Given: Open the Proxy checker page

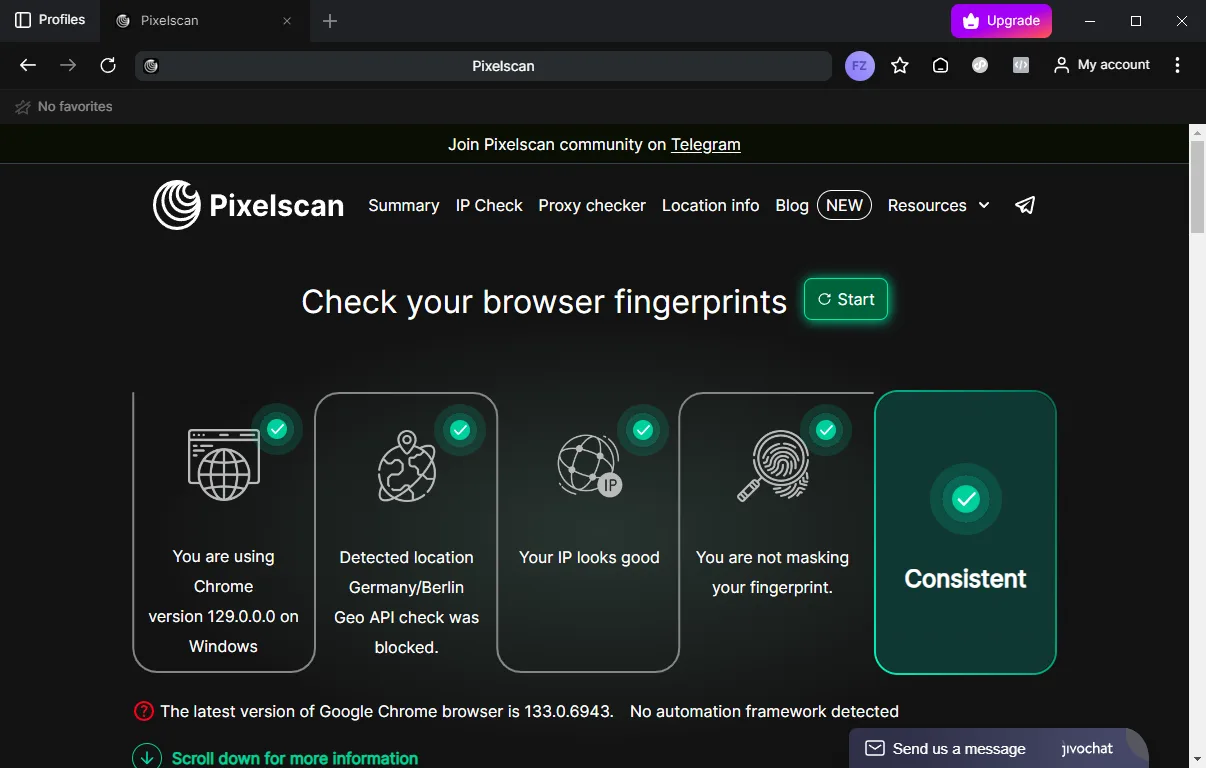Looking at the screenshot, I should (592, 205).
